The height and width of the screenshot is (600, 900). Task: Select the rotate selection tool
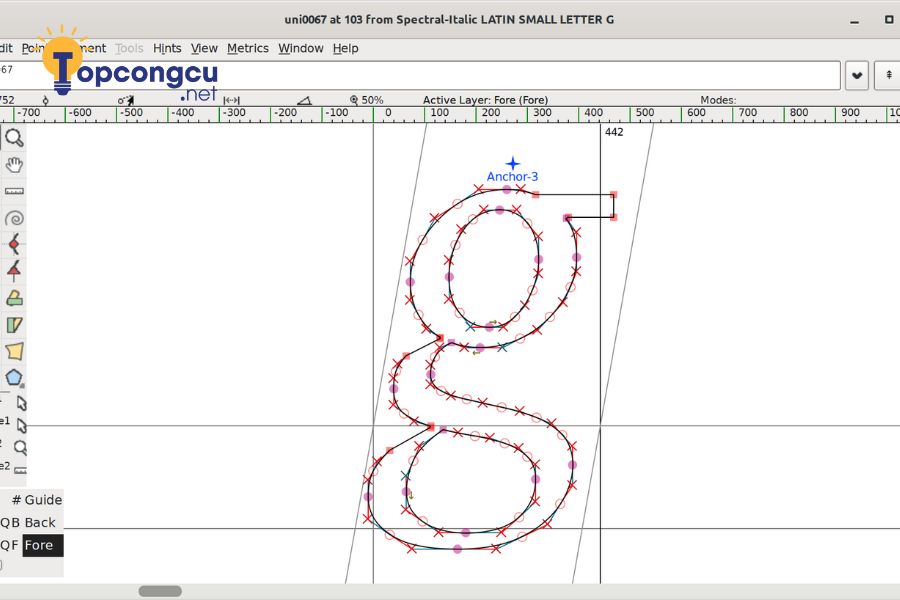click(14, 298)
